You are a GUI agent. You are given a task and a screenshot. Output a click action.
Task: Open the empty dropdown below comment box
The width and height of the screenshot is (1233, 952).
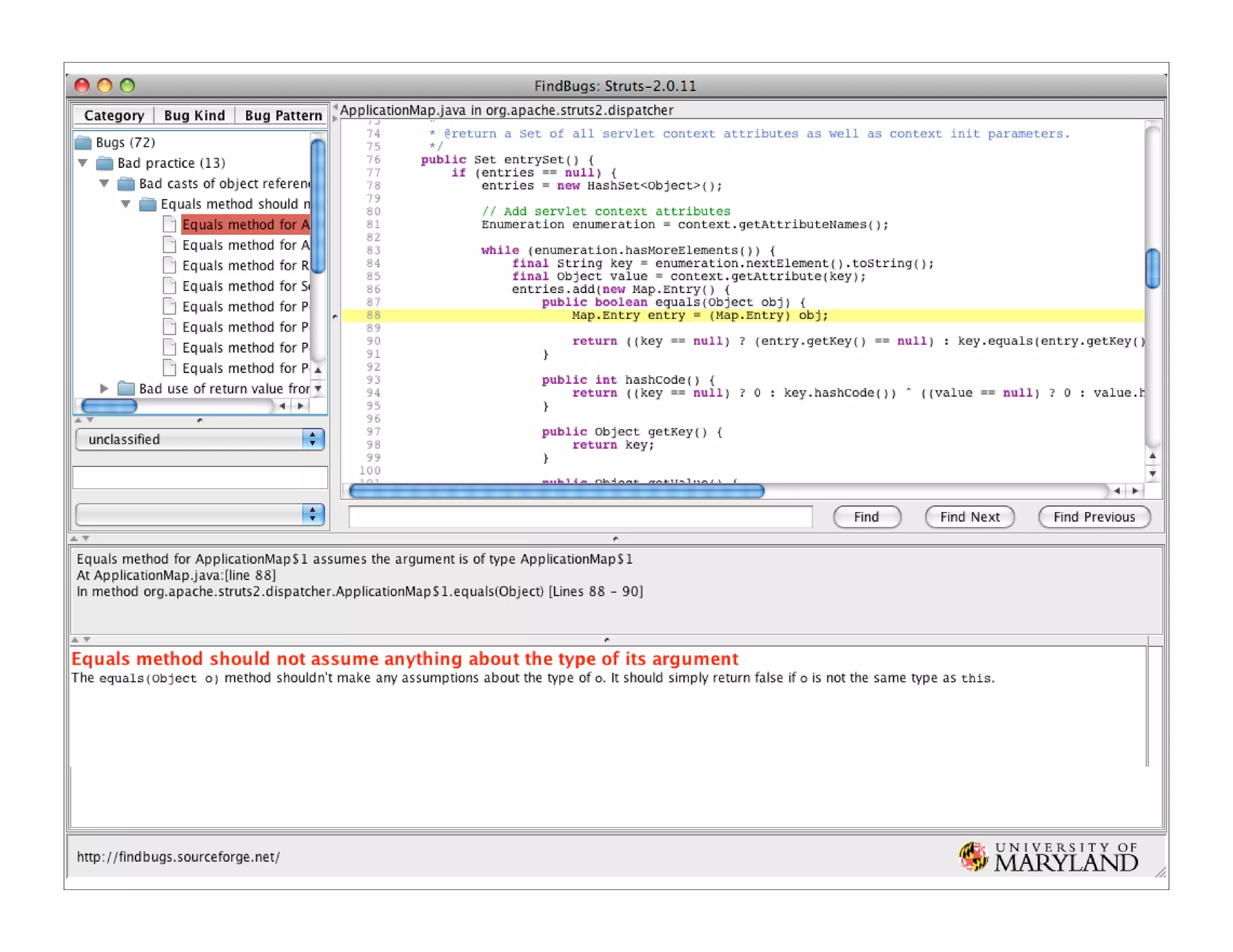point(200,515)
